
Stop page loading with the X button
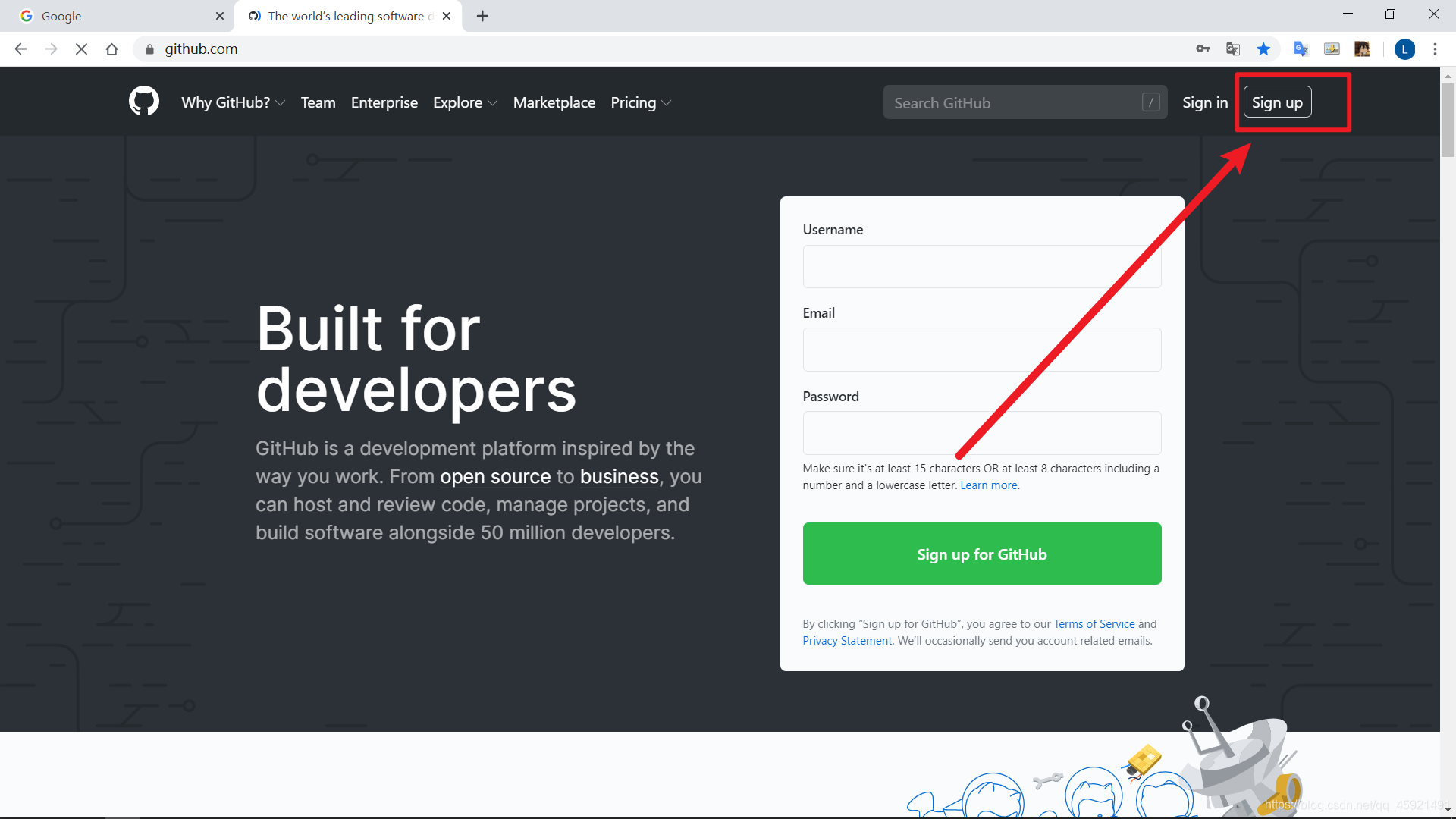[81, 49]
